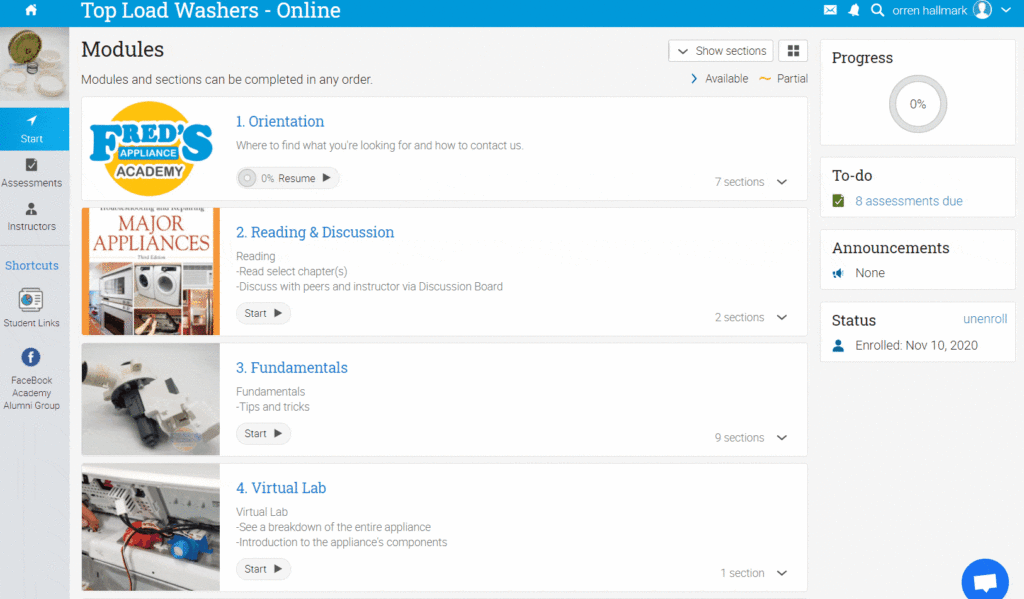Open the Student Links shortcut
The image size is (1024, 599).
[x=31, y=308]
